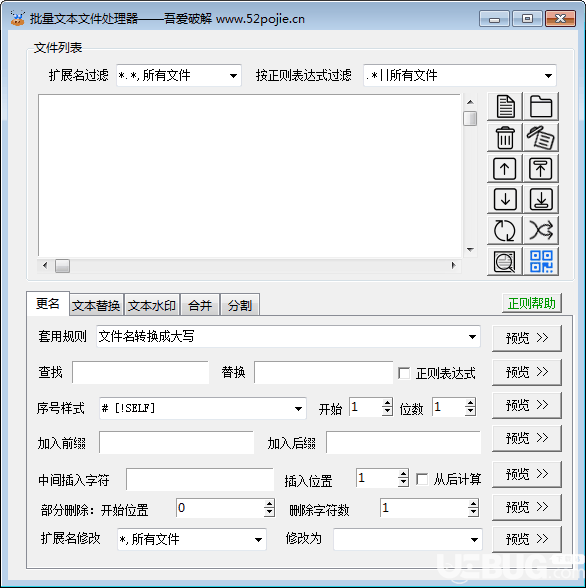
Task: Open the 序号样式 dropdown
Action: (298, 409)
